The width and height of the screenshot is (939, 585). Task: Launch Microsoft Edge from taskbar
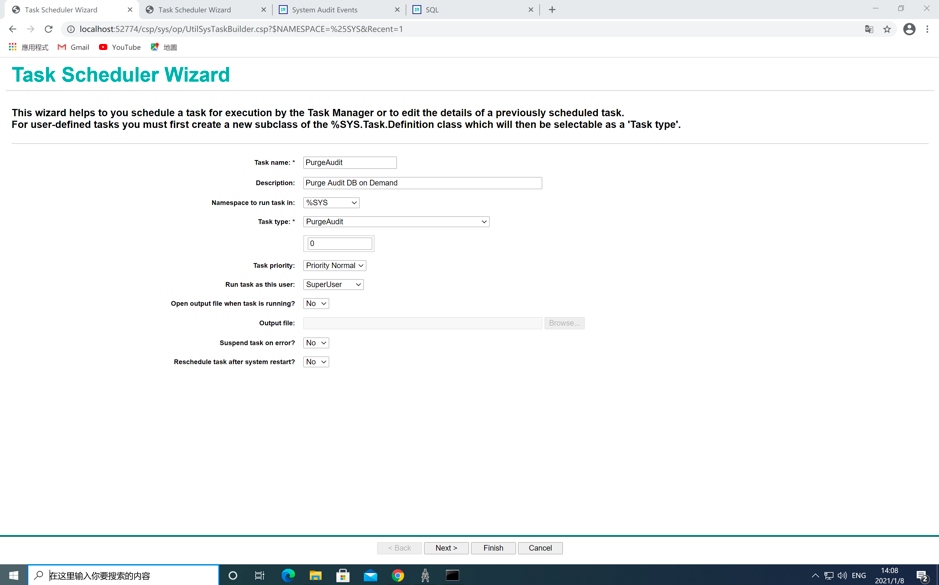(x=288, y=575)
